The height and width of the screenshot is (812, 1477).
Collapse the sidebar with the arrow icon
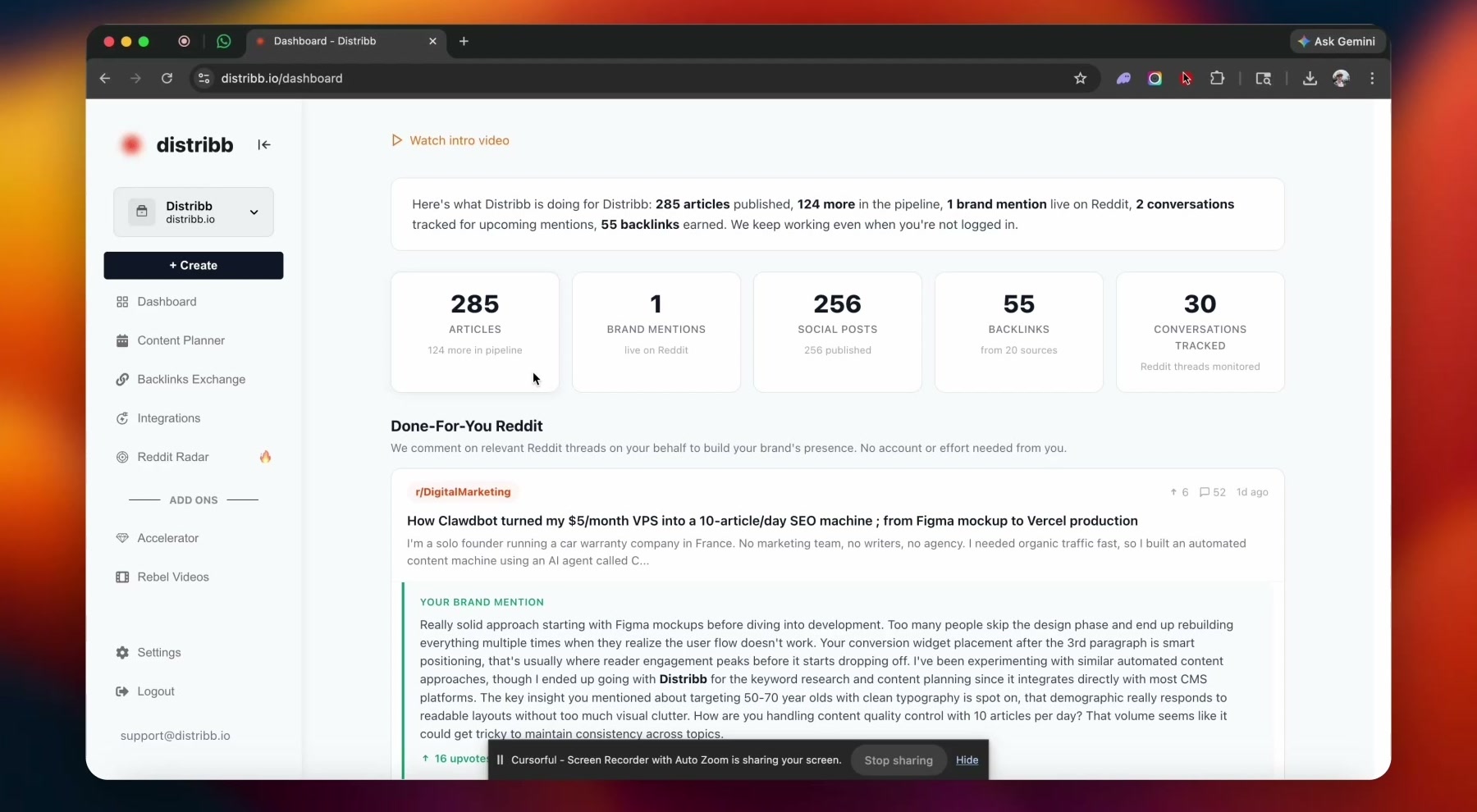(264, 145)
